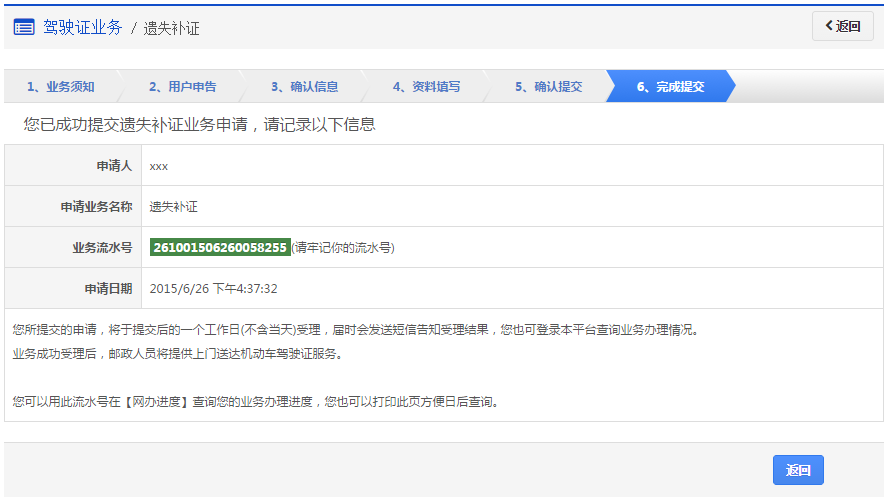Click the blue 返回 button at bottom

798,470
